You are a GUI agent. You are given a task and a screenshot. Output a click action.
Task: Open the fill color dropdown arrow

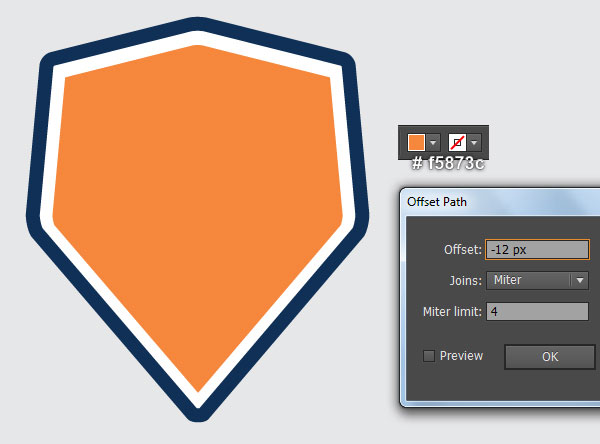pyautogui.click(x=433, y=143)
